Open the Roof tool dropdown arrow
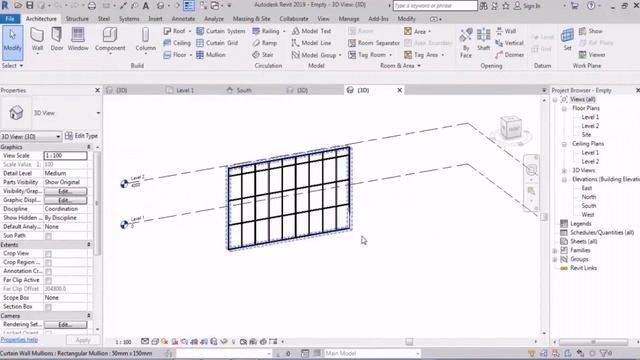This screenshot has width=640, height=360. [190, 31]
